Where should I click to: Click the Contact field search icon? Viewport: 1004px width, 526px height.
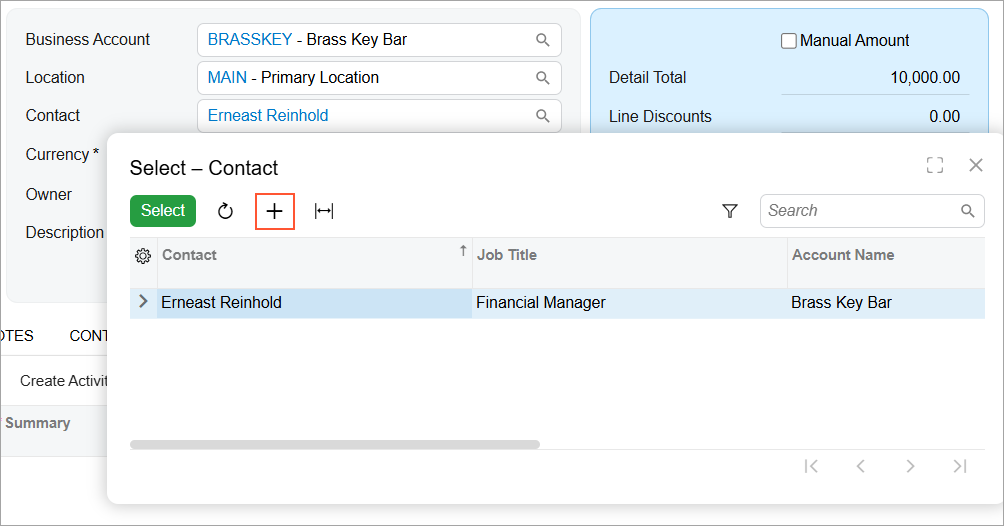[x=543, y=116]
